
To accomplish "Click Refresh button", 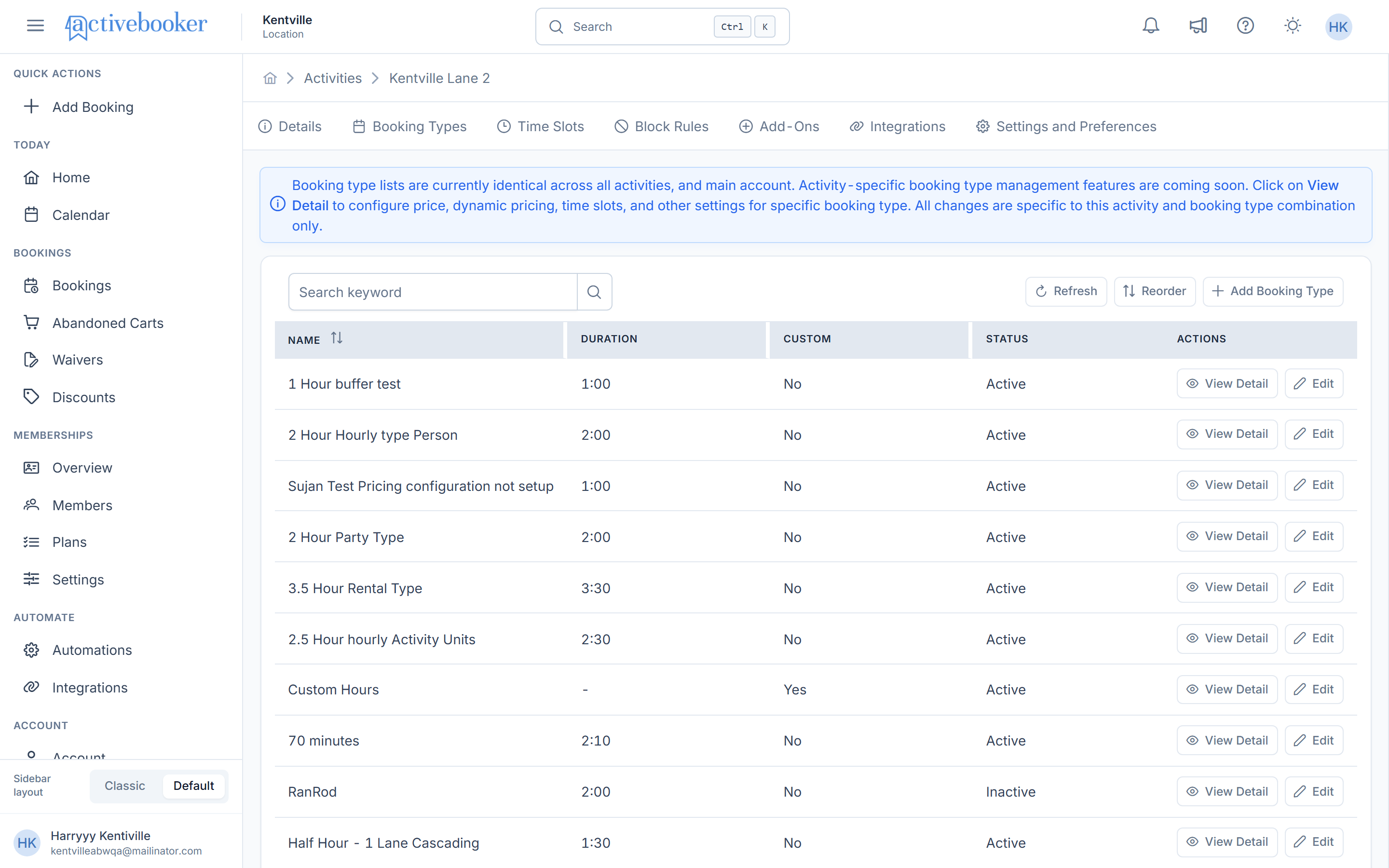I will [x=1066, y=291].
